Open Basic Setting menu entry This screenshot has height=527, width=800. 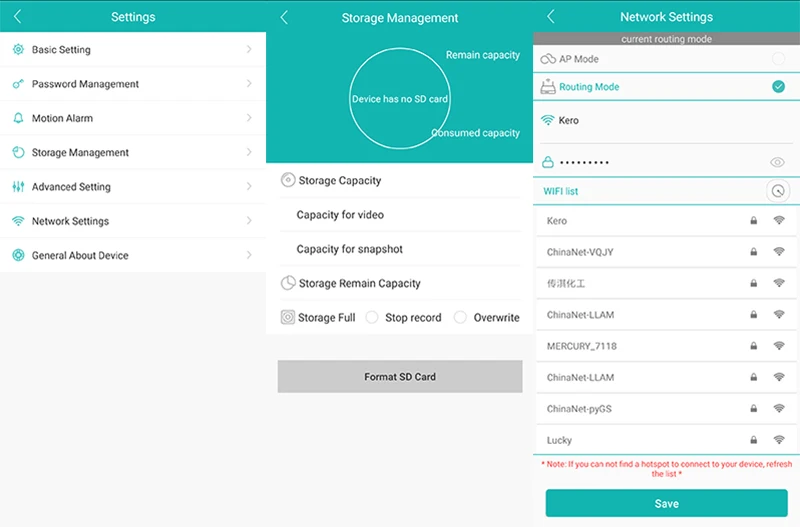[x=133, y=49]
